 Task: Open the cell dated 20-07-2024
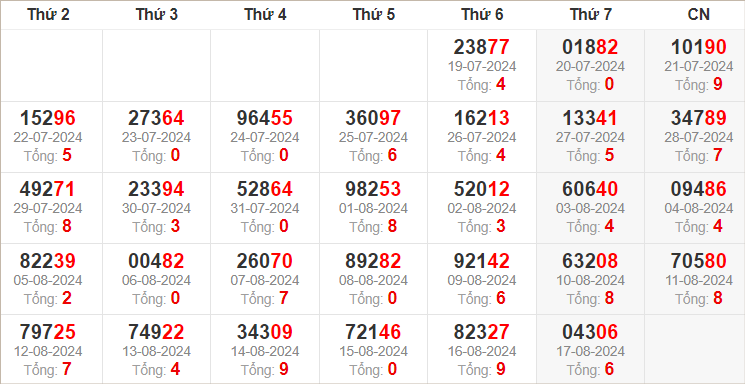coord(590,66)
